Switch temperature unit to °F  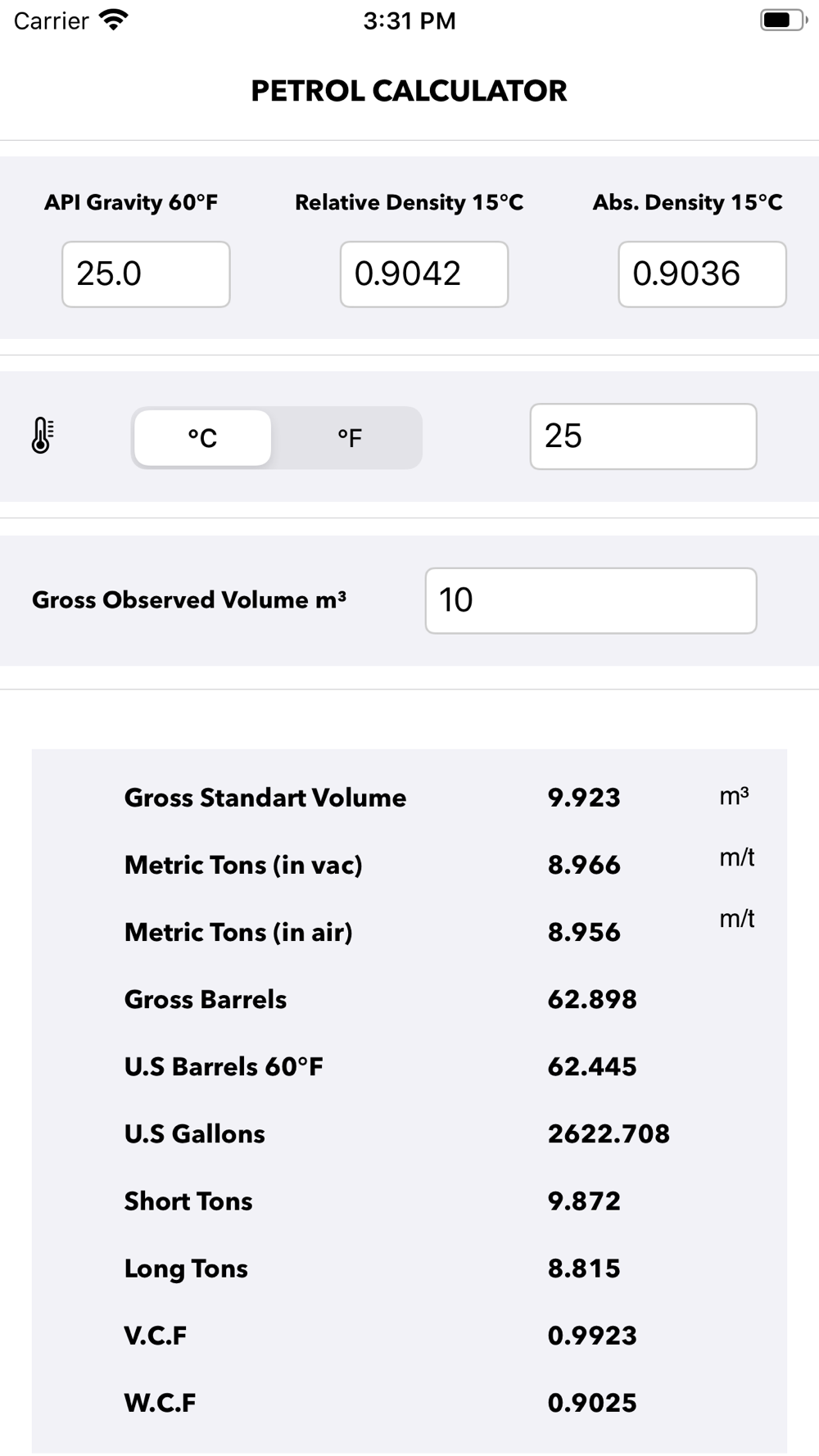(349, 438)
